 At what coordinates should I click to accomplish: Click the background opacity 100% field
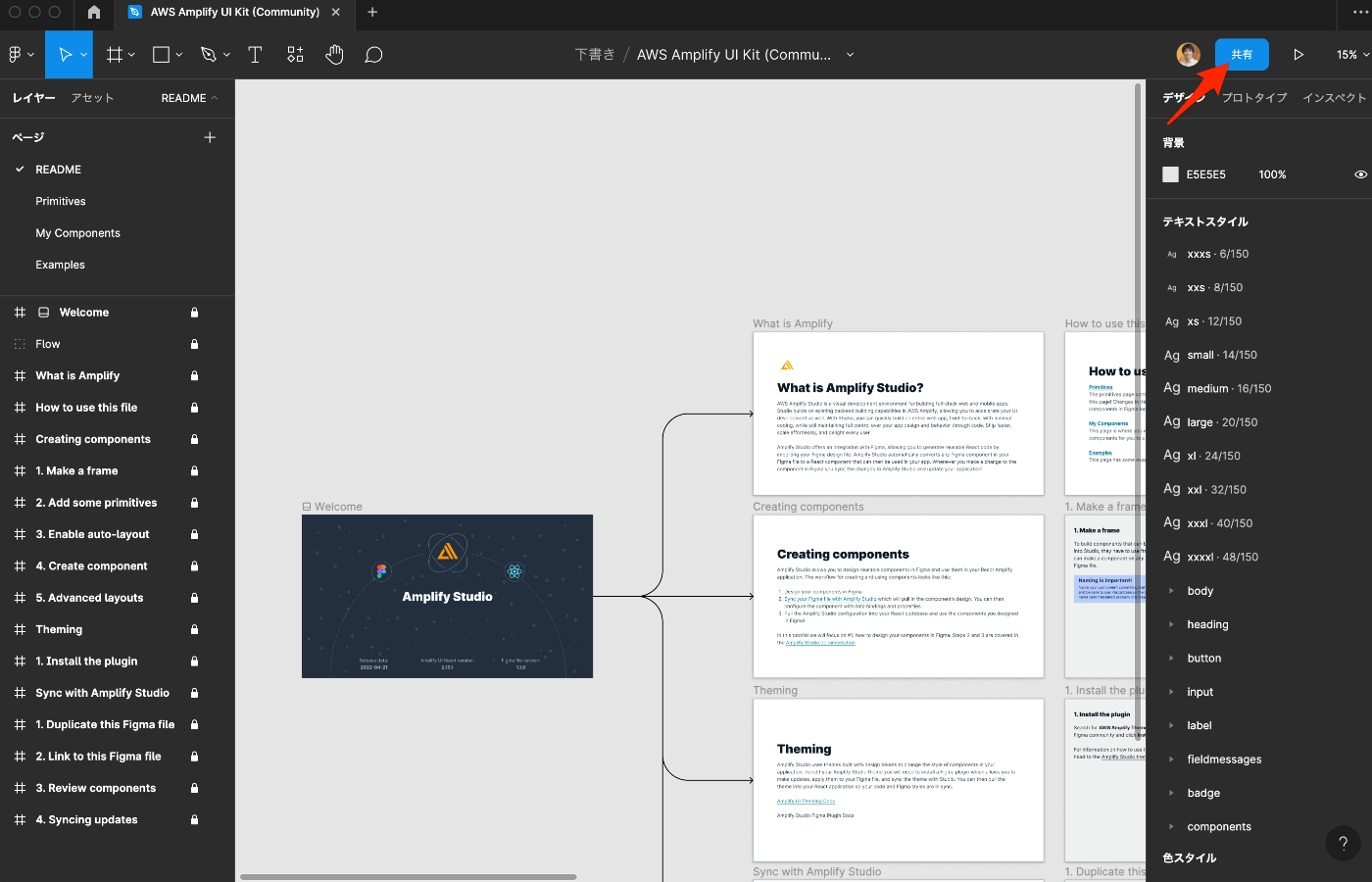tap(1272, 174)
